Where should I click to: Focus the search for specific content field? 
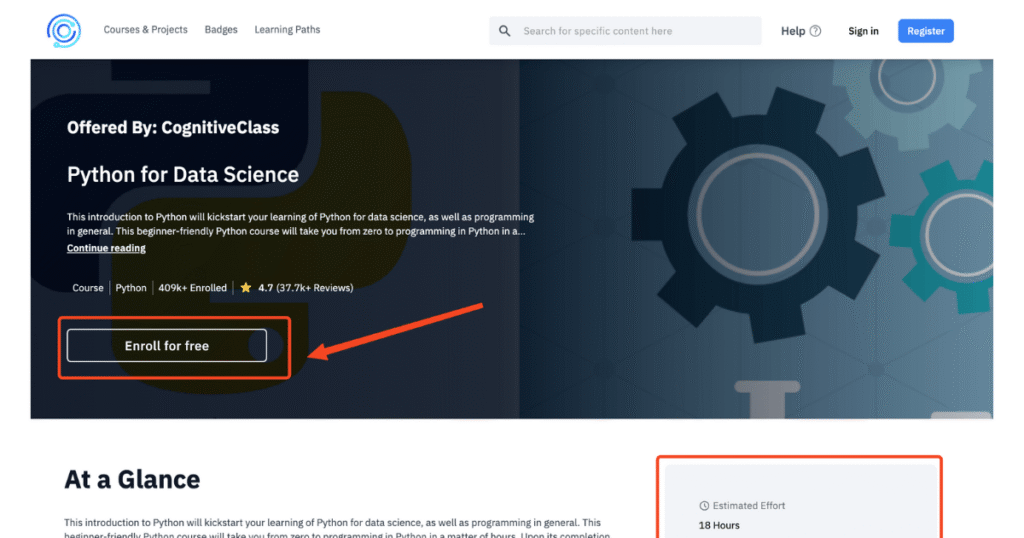(635, 31)
